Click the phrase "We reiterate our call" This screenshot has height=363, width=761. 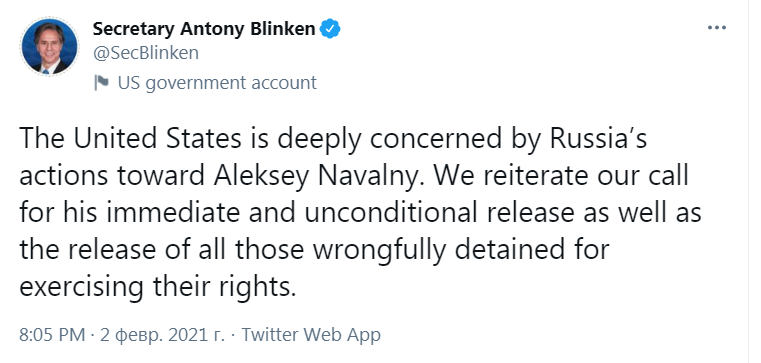562,176
